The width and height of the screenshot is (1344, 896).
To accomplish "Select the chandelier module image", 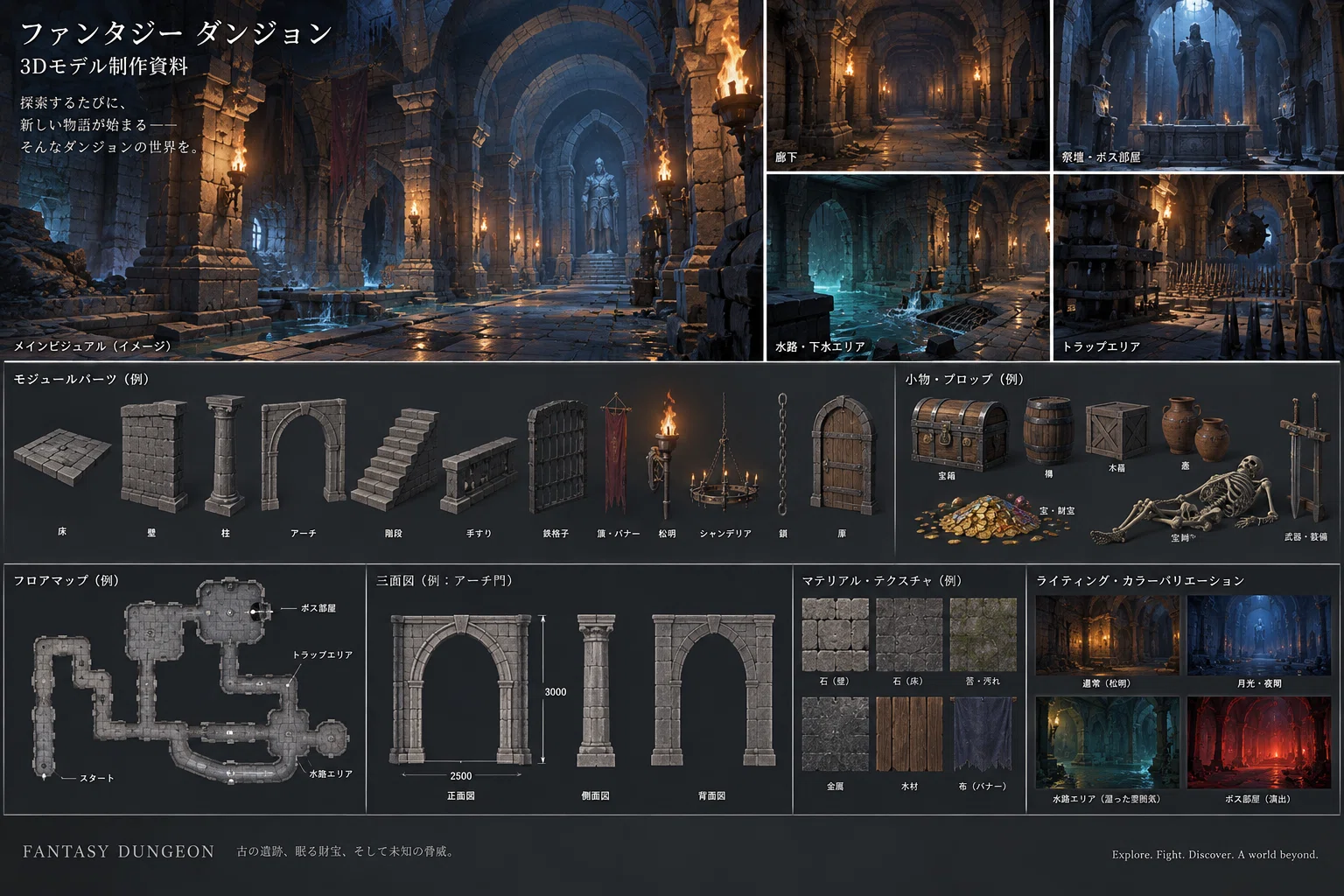I will [724, 453].
